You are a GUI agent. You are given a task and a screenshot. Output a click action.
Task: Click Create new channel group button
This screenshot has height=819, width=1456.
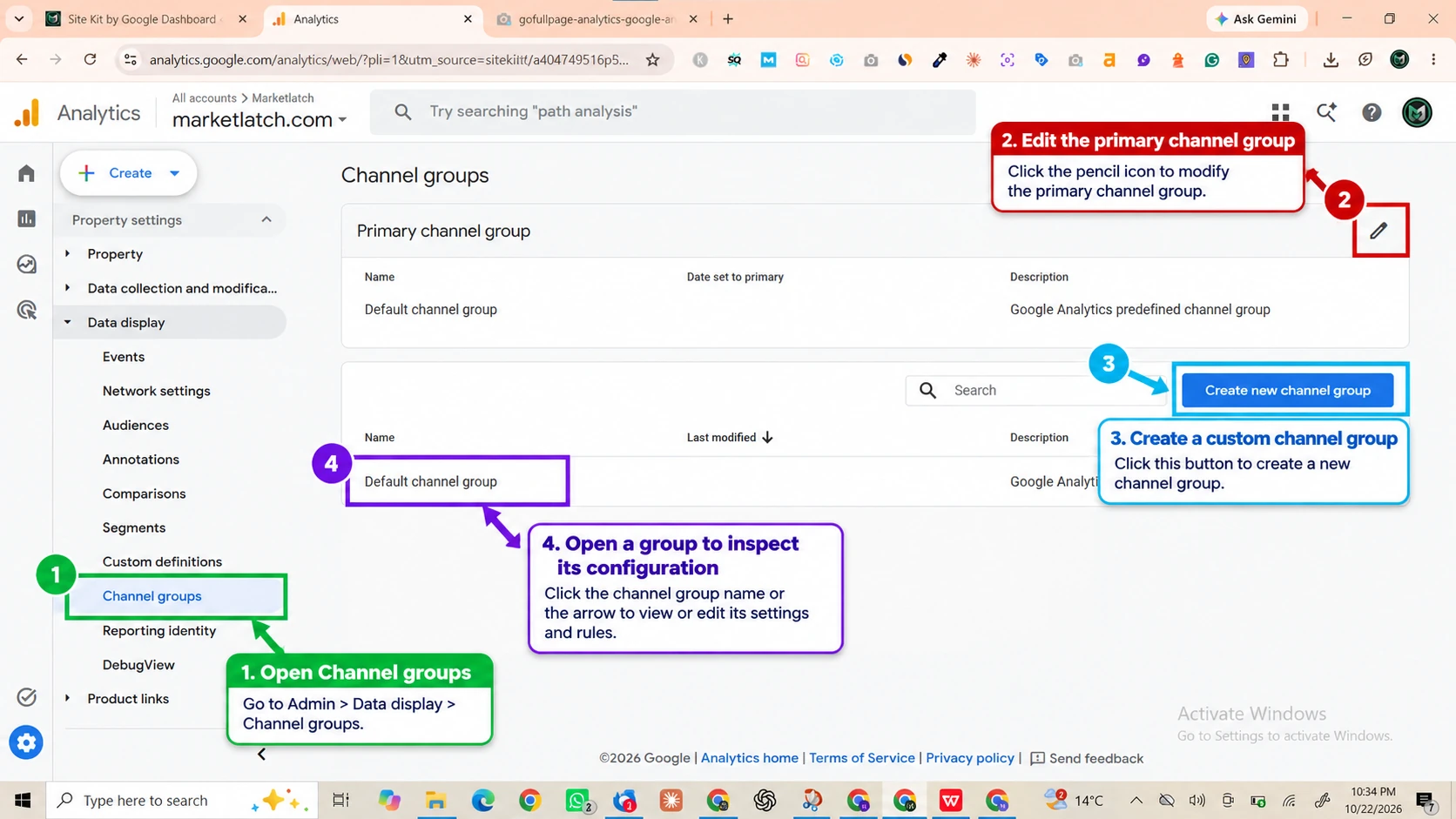click(x=1287, y=390)
